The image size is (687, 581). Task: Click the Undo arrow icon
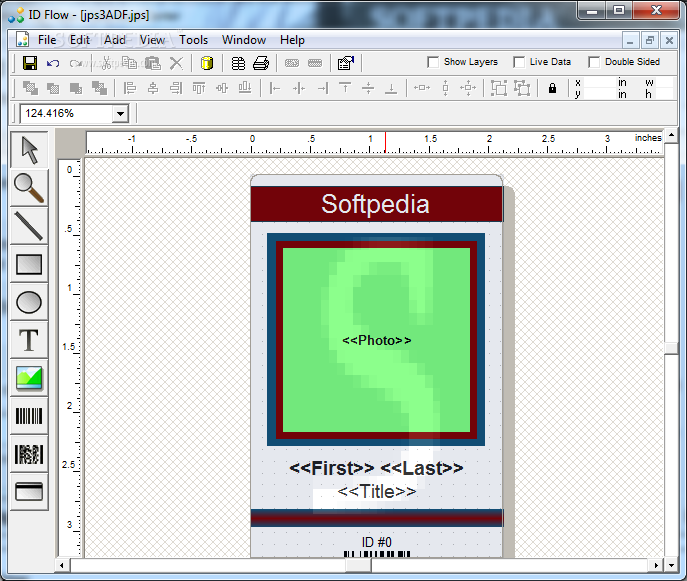53,63
